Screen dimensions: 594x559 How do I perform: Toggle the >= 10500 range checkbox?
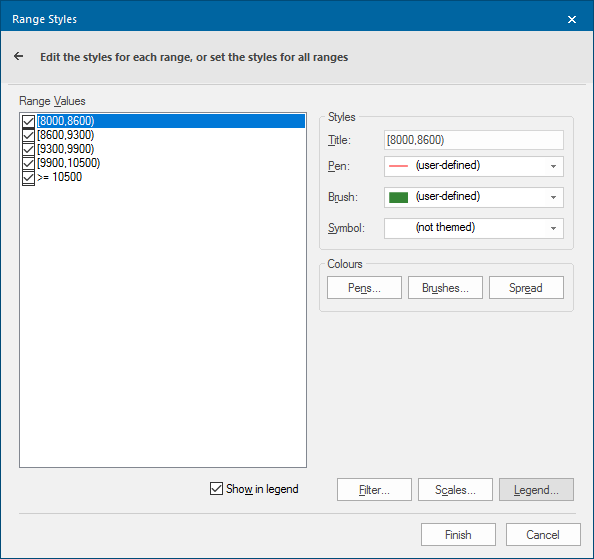28,177
